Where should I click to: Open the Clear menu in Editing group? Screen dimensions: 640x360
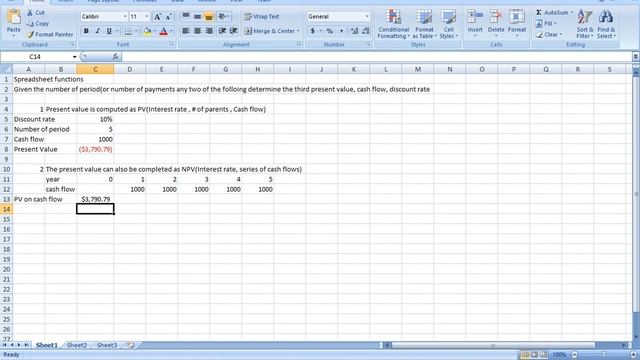click(x=549, y=35)
